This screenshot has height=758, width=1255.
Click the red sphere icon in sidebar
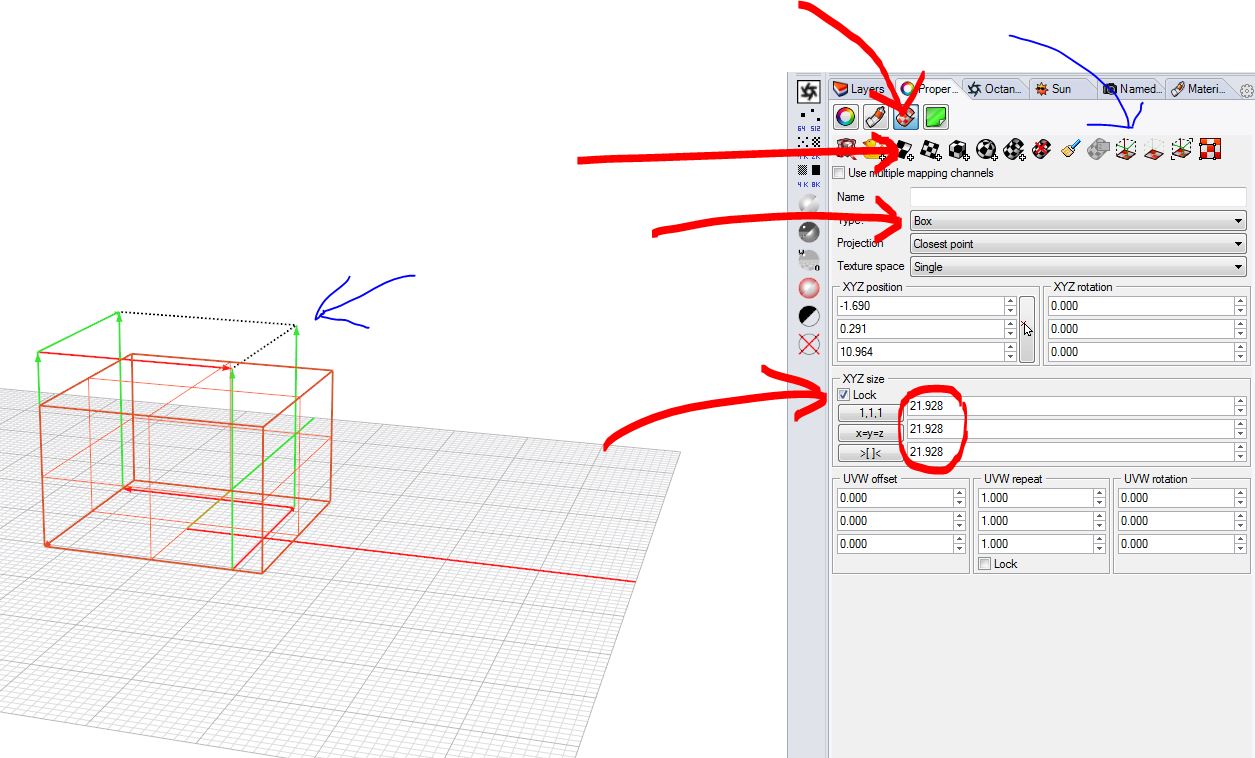(809, 288)
